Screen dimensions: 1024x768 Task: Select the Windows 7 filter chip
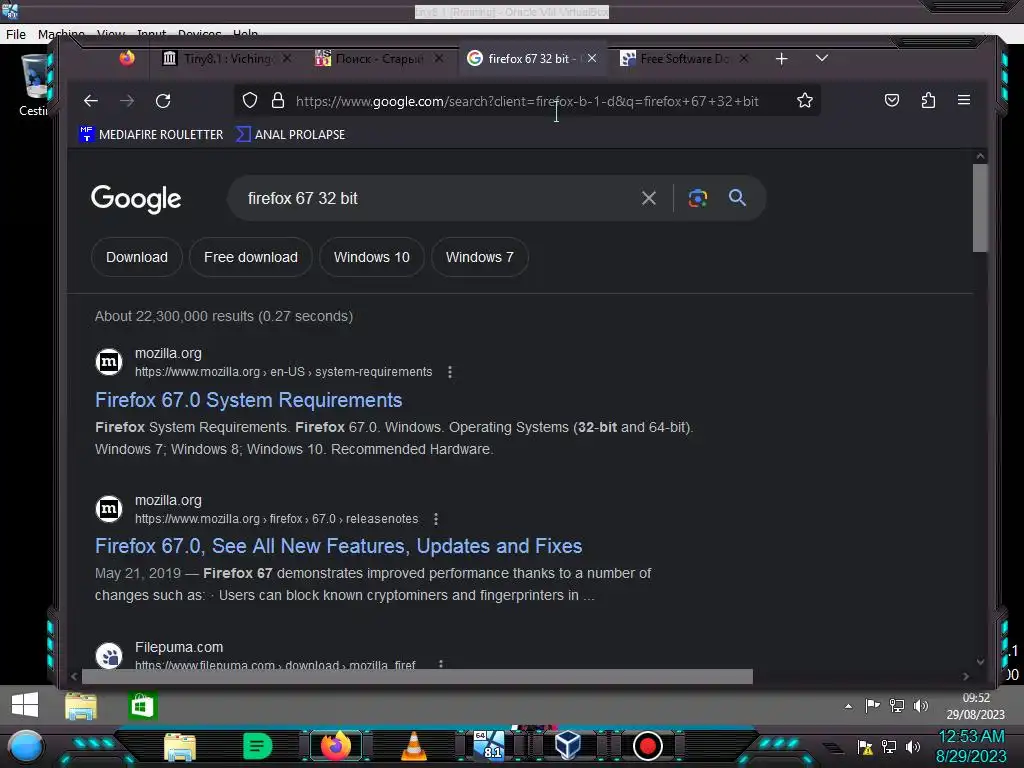tap(479, 257)
